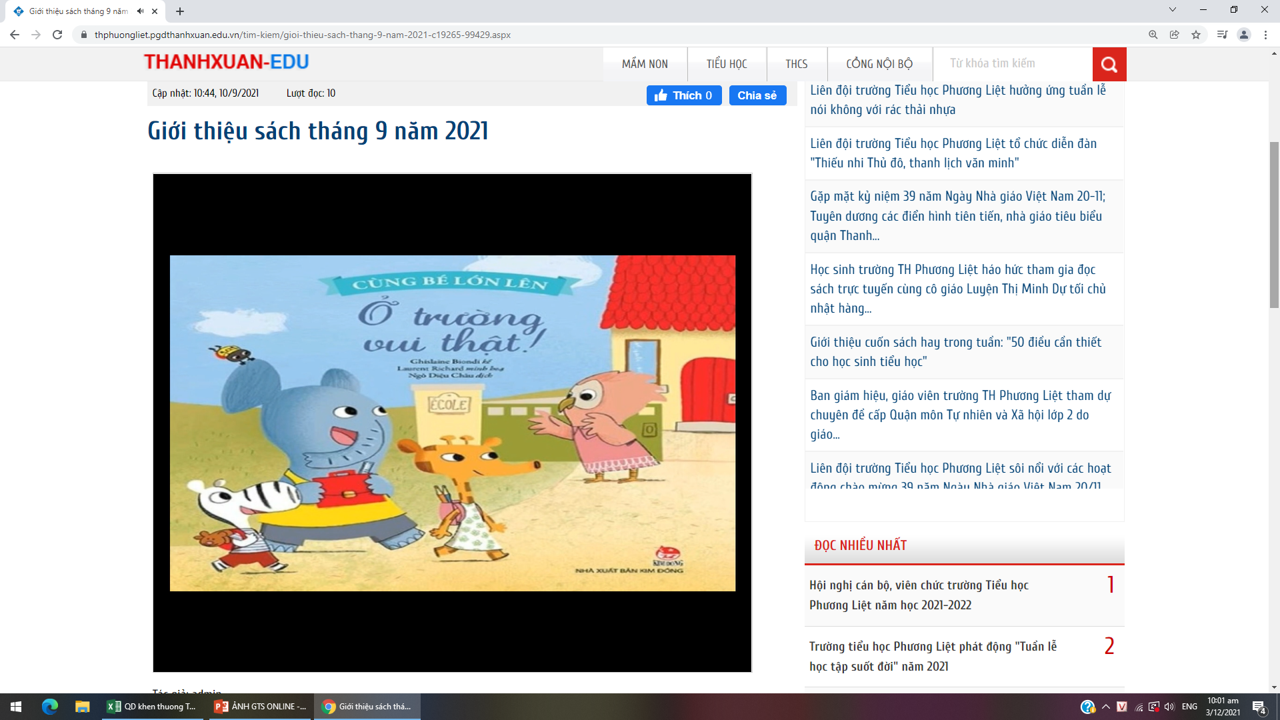Open article about nói không với rác thải nhựa
Screen dimensions: 1280x720
point(958,100)
